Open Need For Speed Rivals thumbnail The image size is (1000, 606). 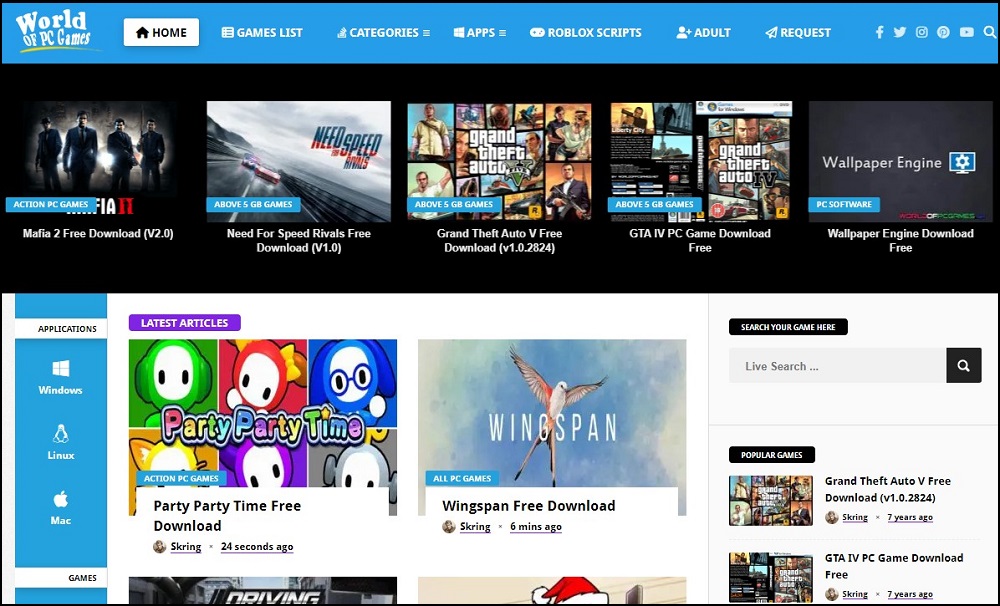pyautogui.click(x=298, y=161)
